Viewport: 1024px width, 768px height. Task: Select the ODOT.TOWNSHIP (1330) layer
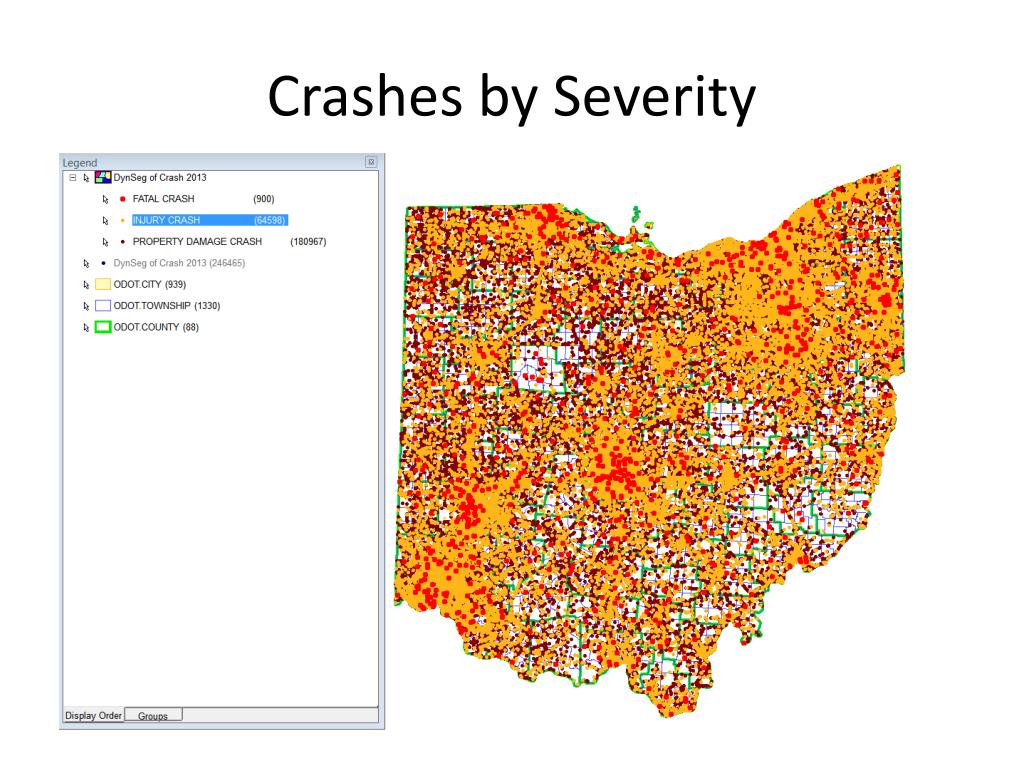pos(167,306)
